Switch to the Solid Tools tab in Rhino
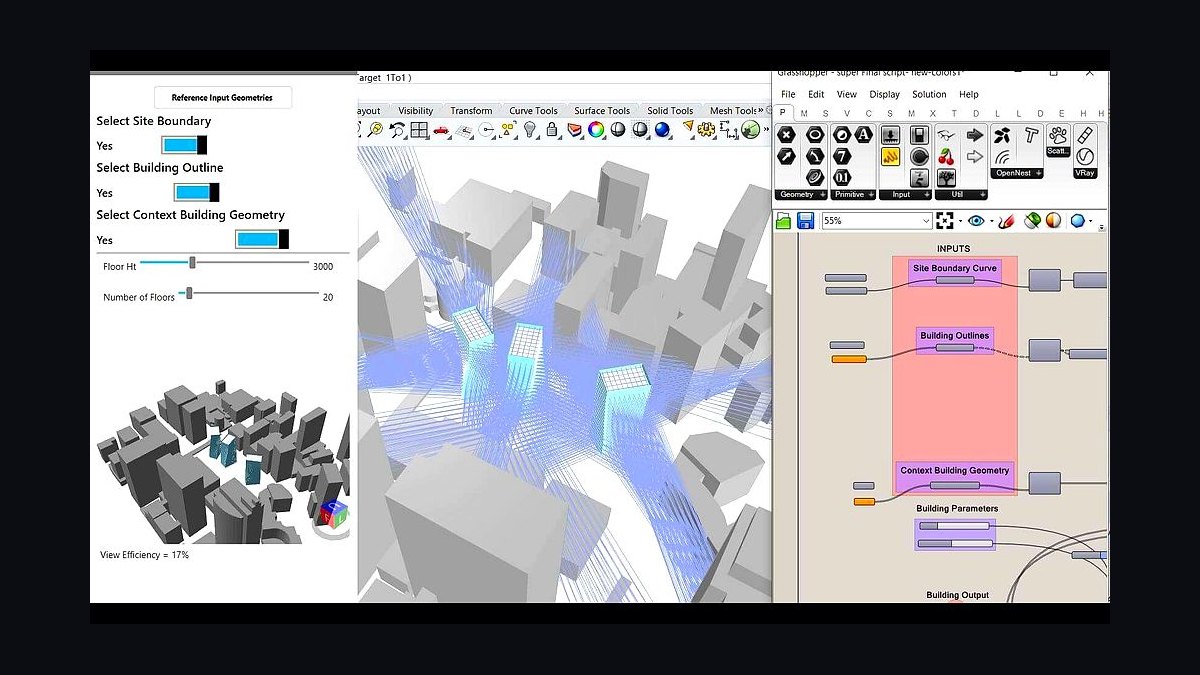The image size is (1200, 675). (670, 111)
